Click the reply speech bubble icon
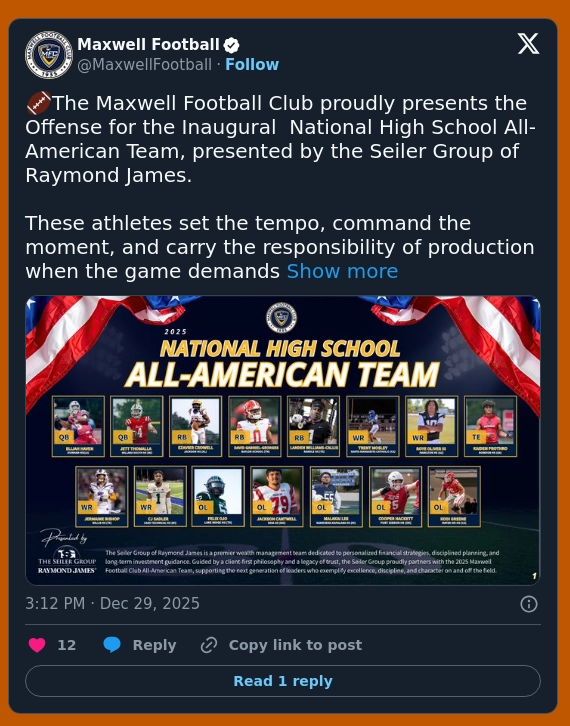Viewport: 570px width, 726px height. pos(112,645)
